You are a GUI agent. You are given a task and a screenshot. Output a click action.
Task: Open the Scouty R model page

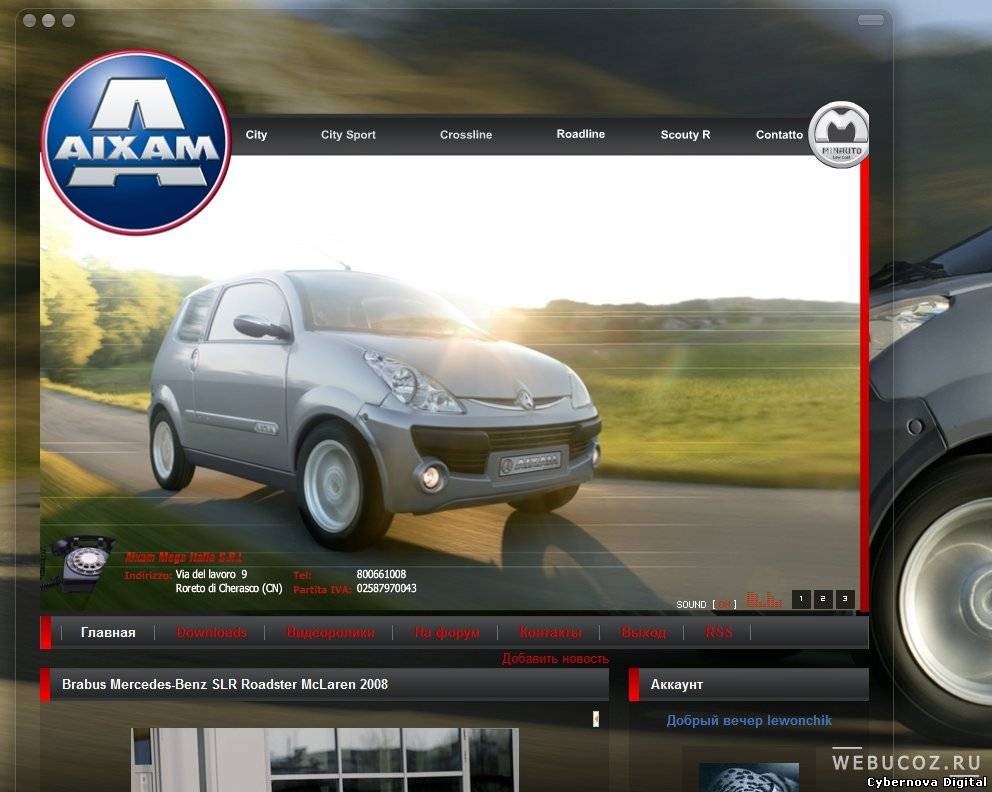[685, 135]
